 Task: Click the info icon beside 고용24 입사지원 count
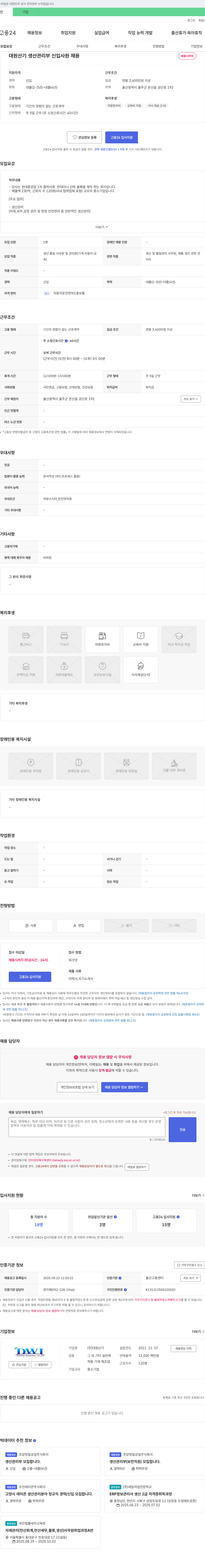point(178,1217)
